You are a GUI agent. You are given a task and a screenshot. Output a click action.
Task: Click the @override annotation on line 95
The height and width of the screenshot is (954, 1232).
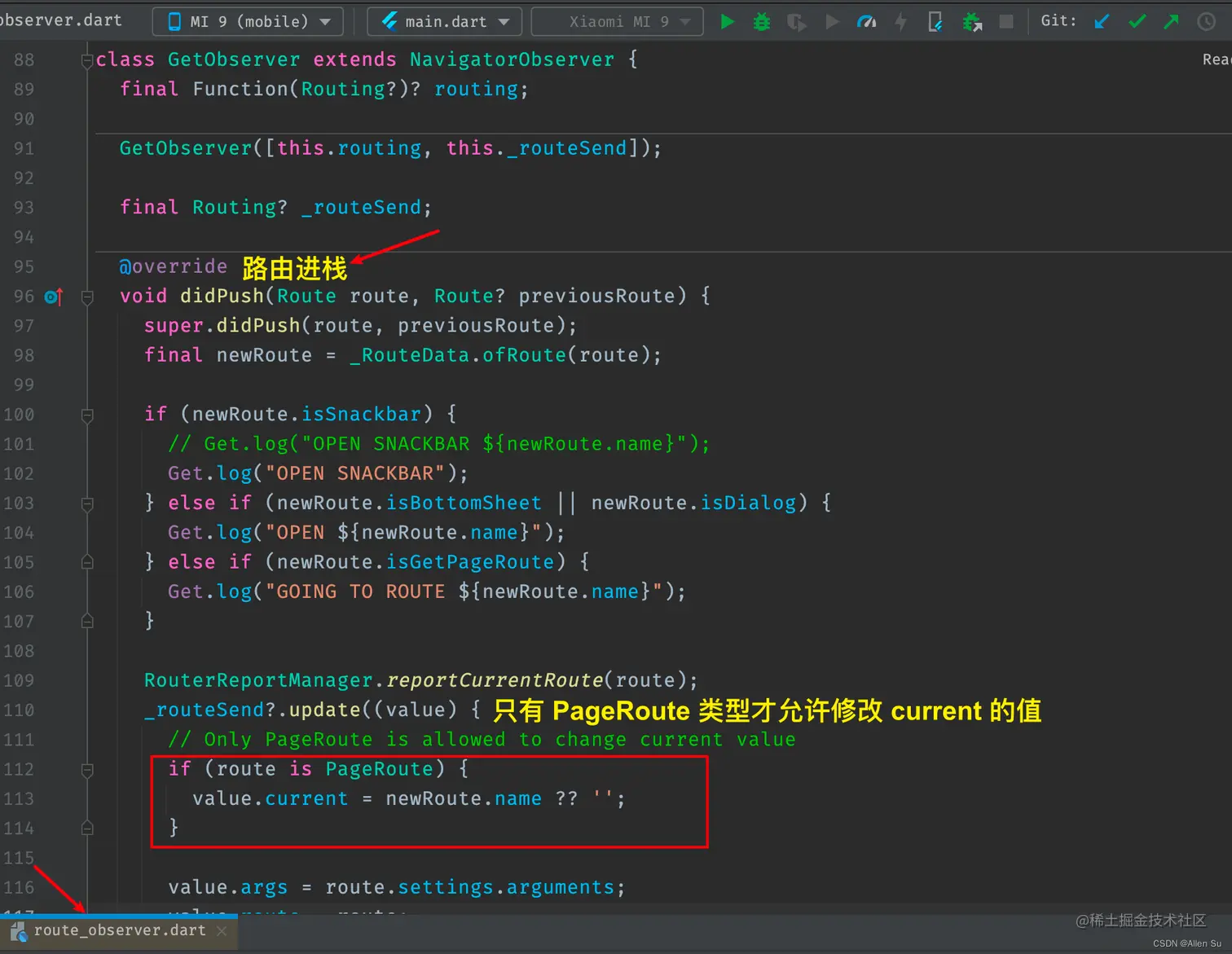click(174, 266)
